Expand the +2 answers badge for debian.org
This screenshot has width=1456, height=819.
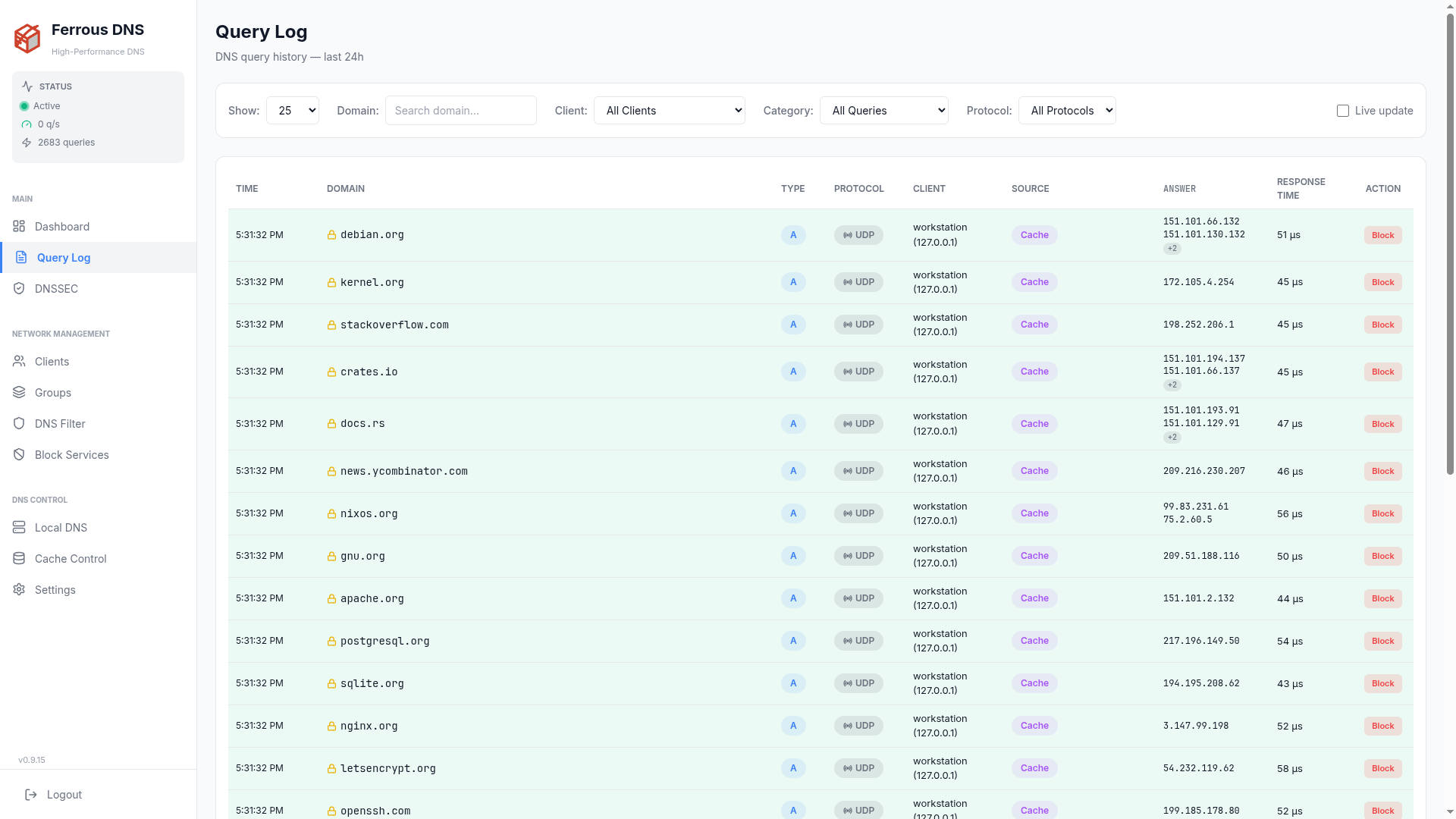(x=1172, y=249)
